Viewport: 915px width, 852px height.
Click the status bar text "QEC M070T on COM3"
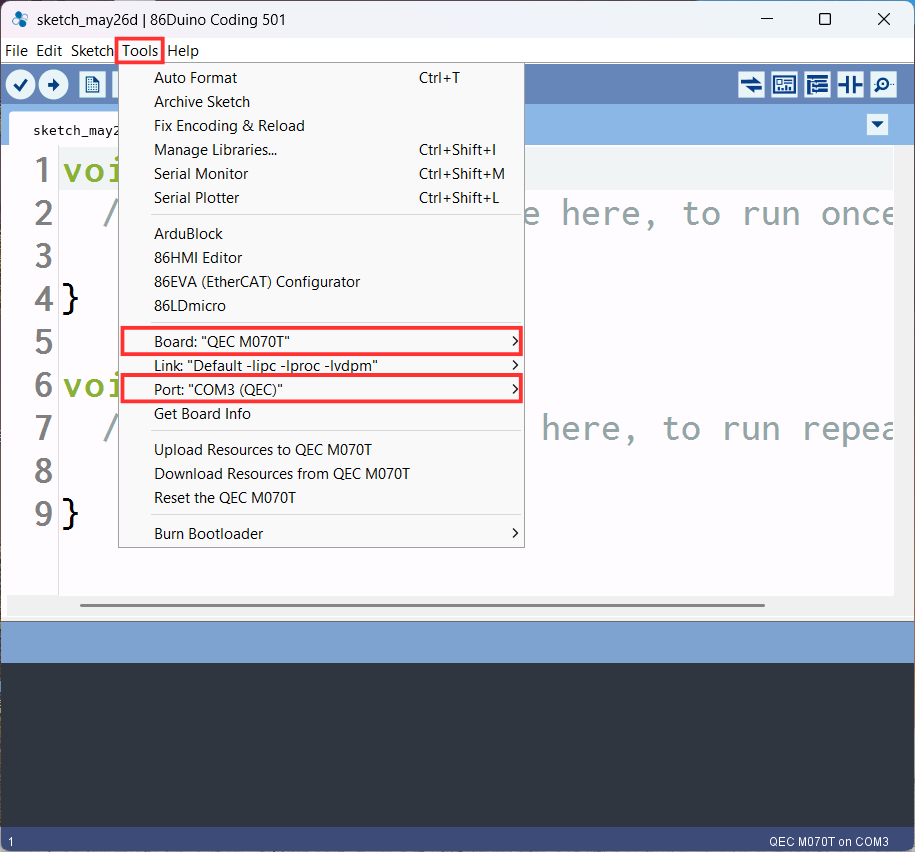pos(828,841)
